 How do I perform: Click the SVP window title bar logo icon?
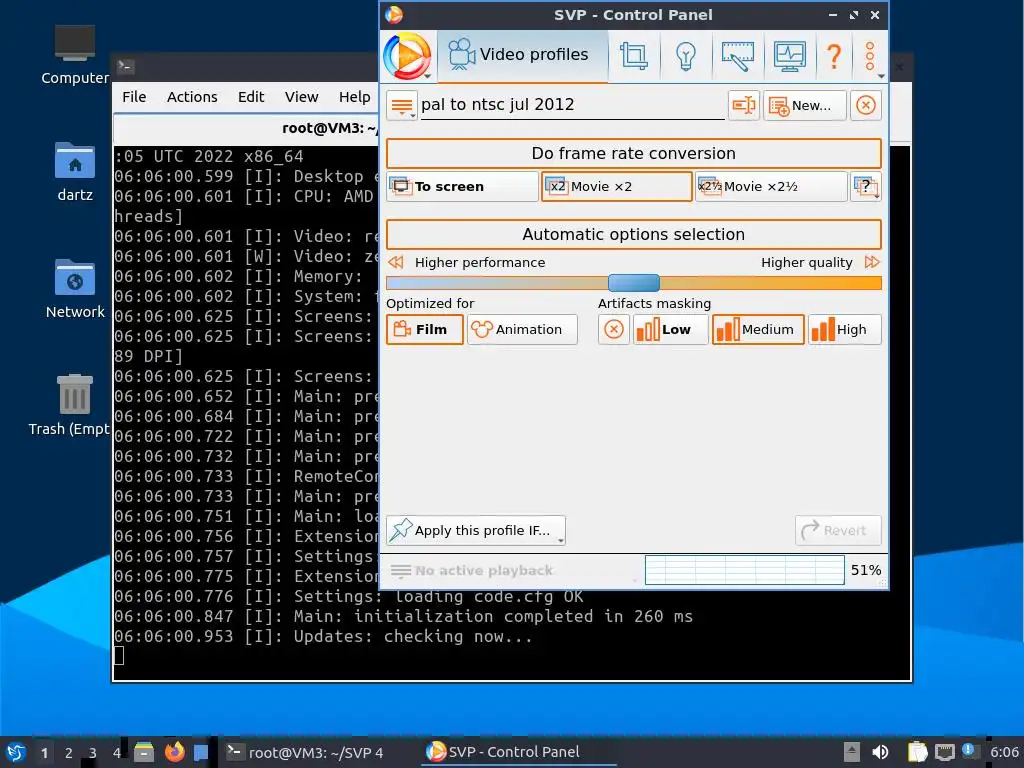point(394,15)
